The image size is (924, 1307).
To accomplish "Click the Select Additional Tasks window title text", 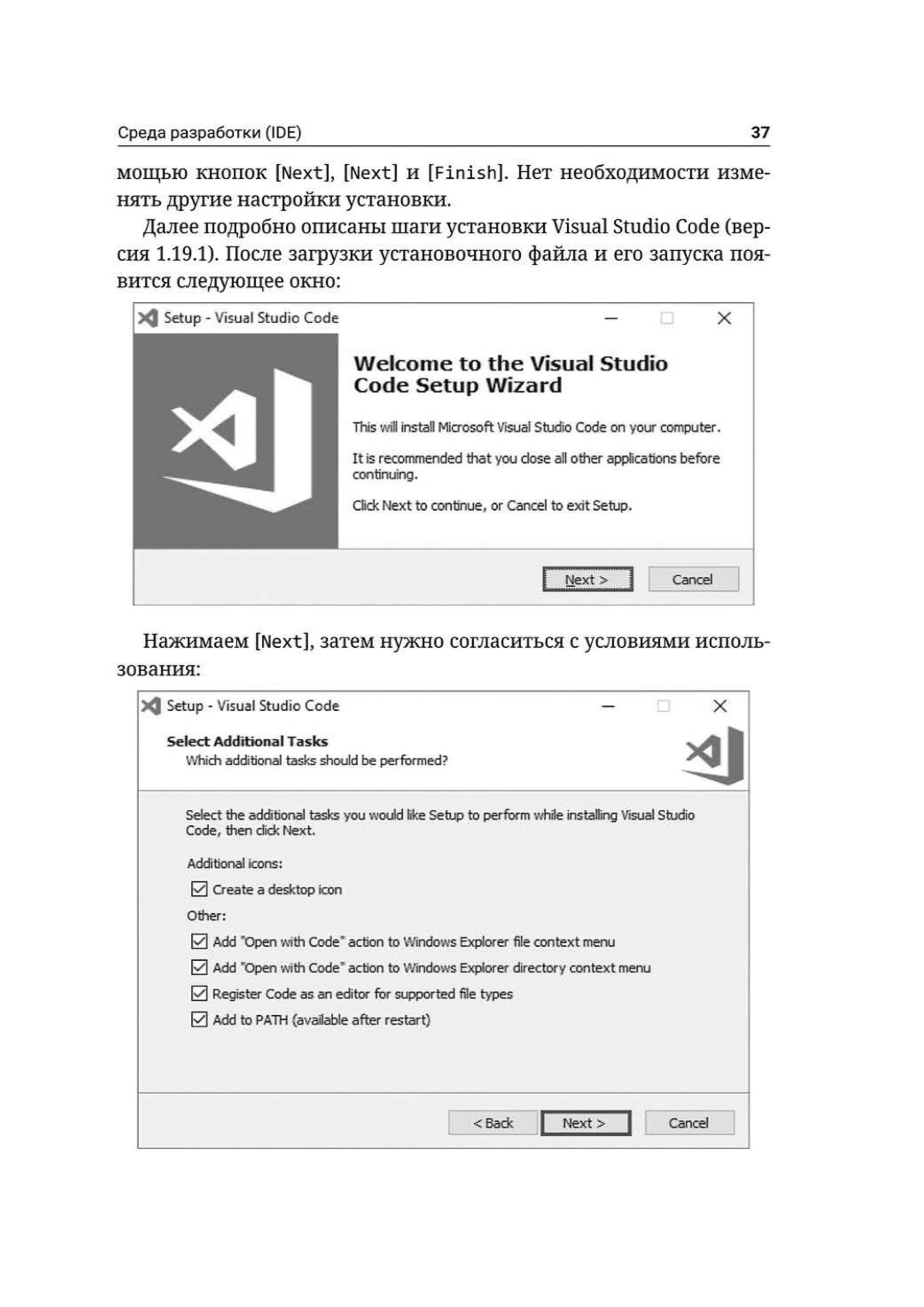I will [253, 706].
